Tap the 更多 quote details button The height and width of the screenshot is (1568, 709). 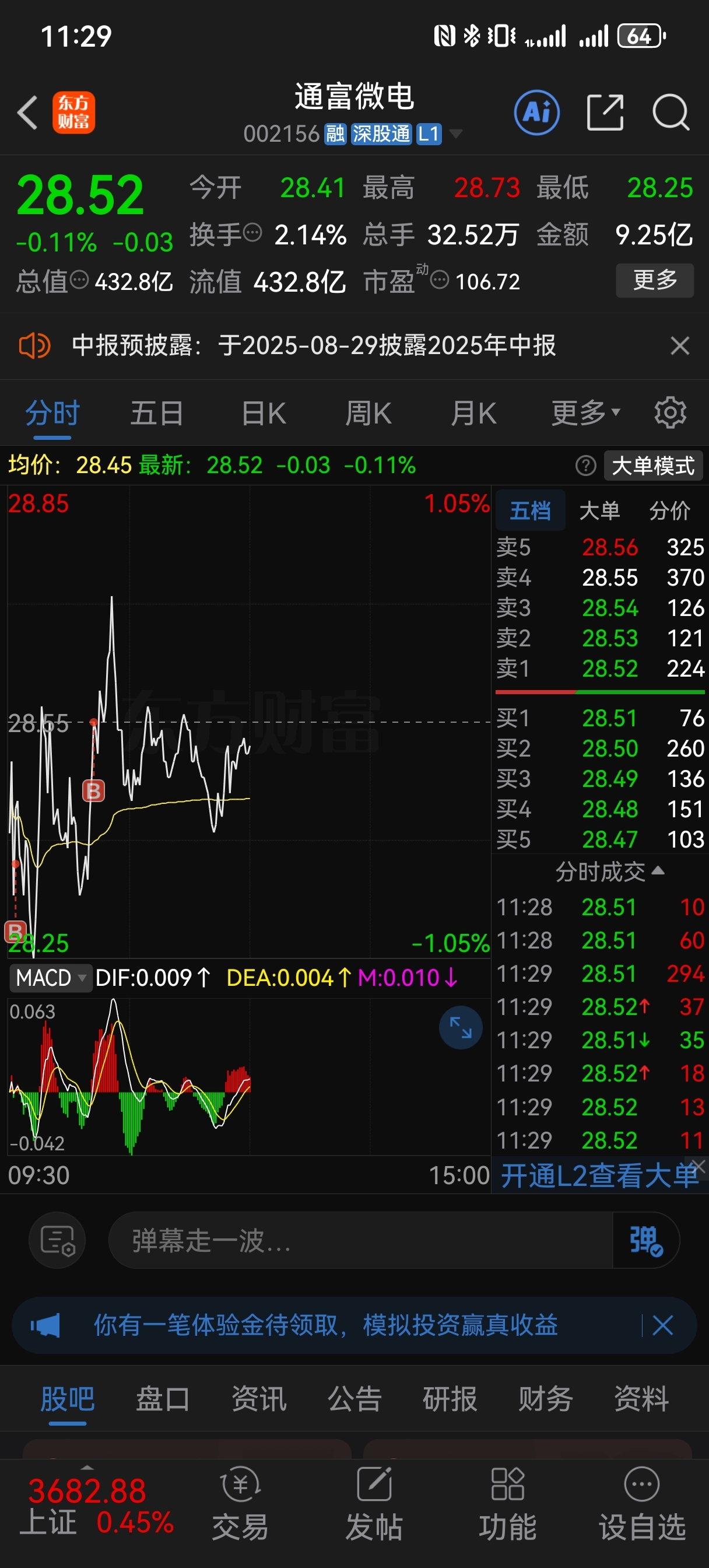pos(655,280)
